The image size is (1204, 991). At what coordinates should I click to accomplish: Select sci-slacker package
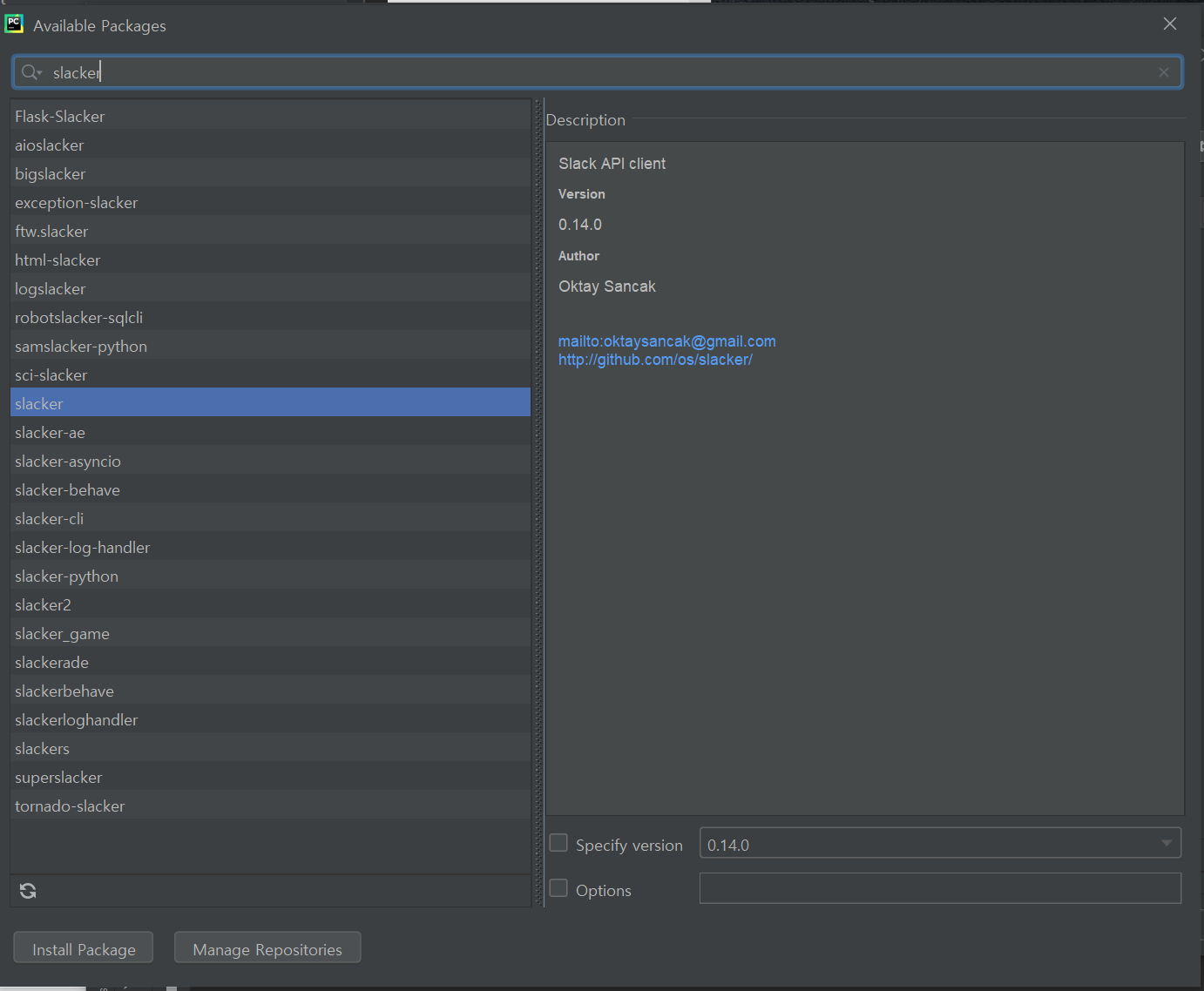(270, 374)
